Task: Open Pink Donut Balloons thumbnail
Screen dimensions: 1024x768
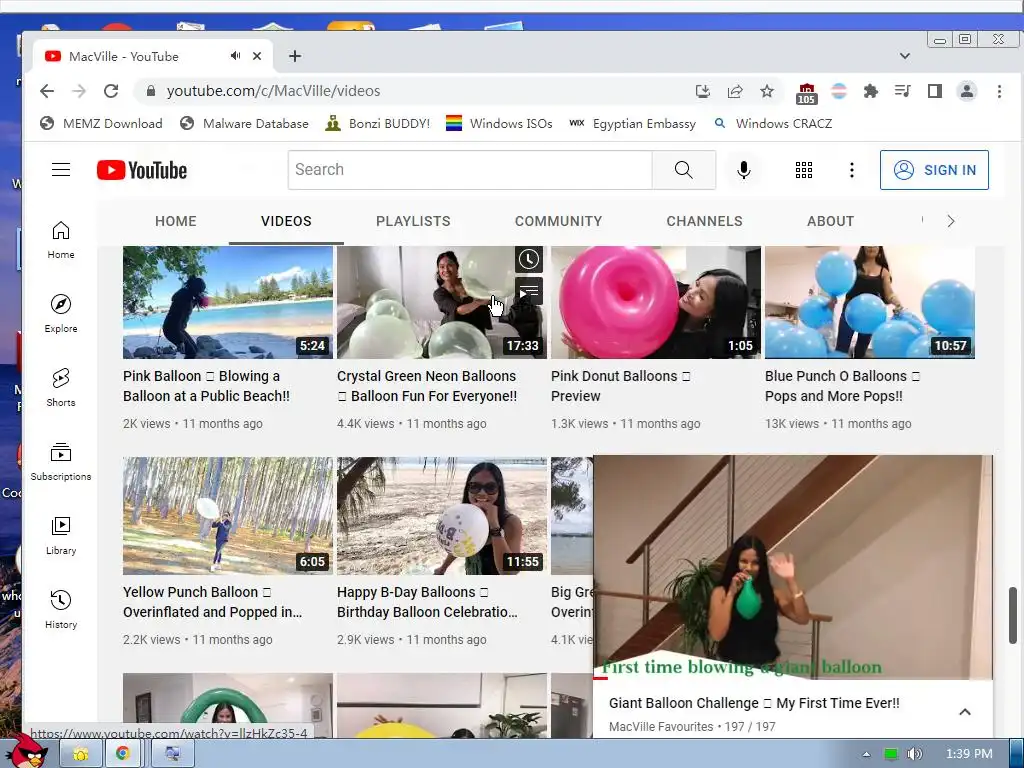Action: point(656,302)
